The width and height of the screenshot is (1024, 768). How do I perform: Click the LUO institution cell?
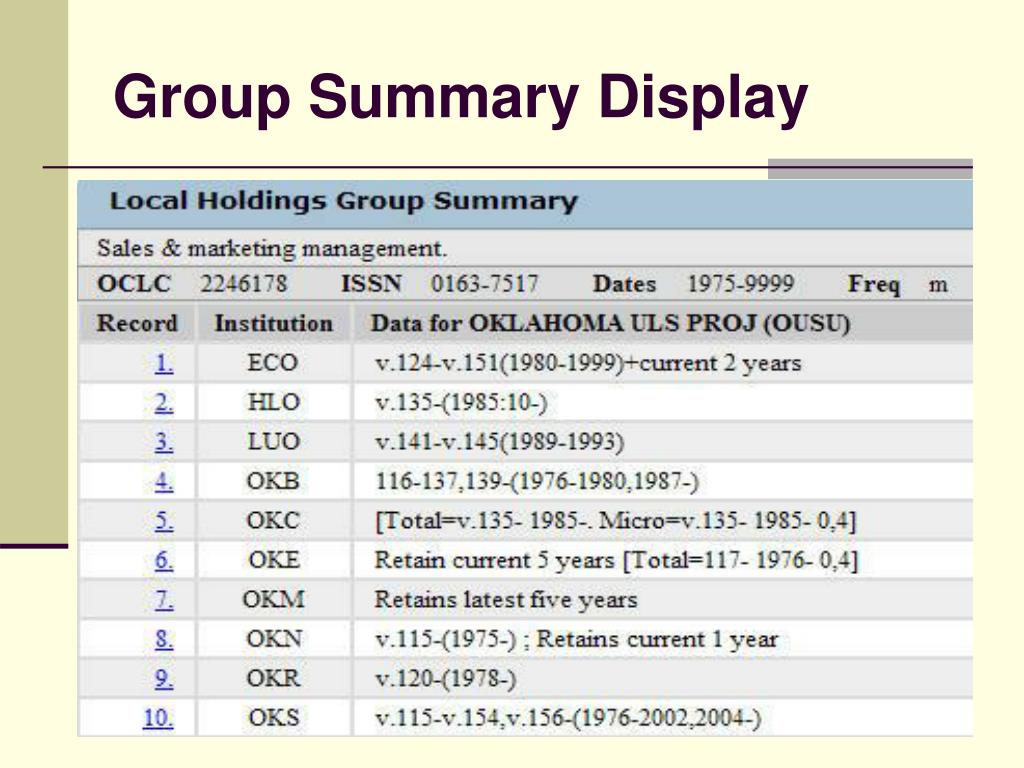273,442
